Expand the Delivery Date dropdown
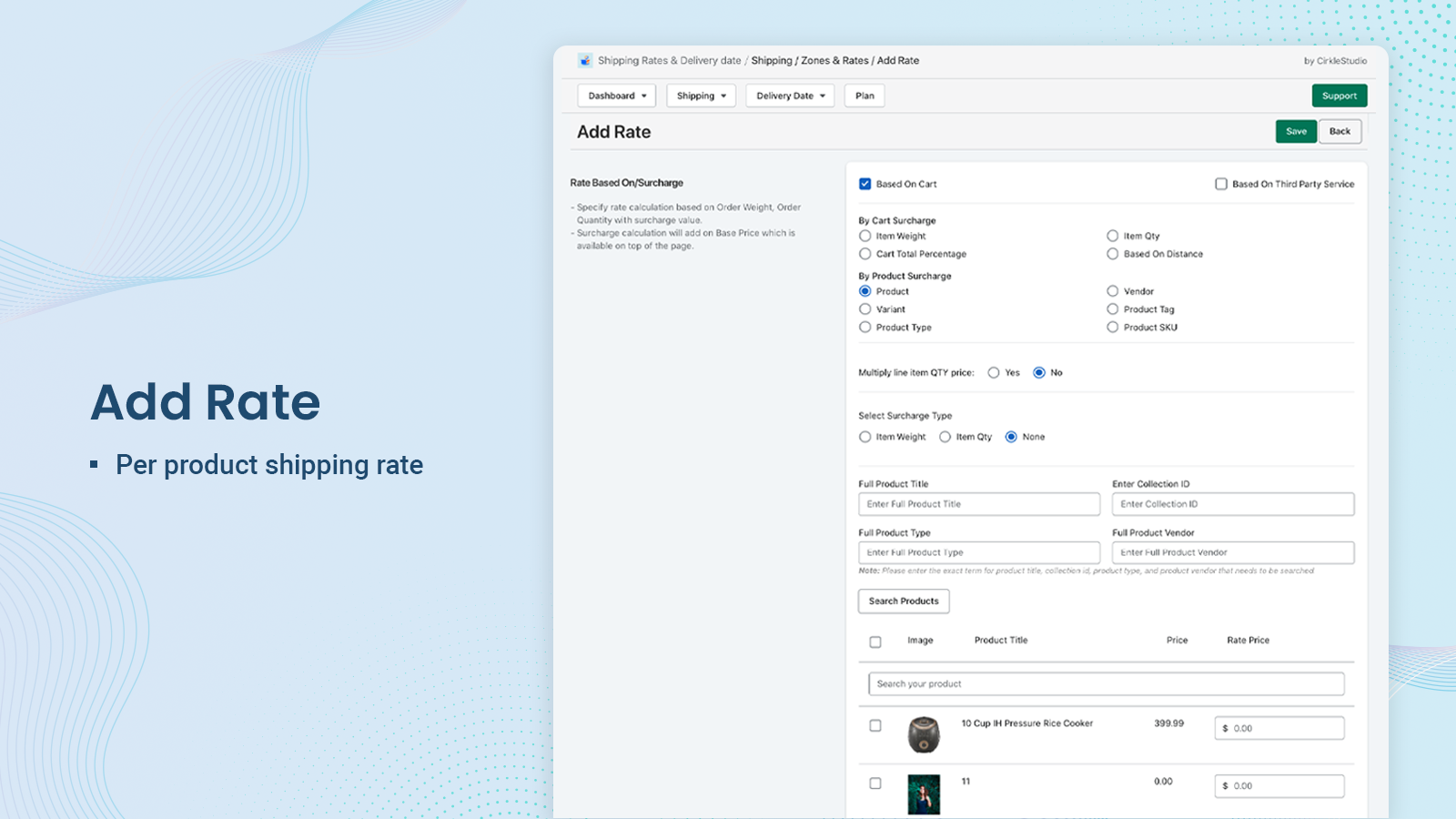The height and width of the screenshot is (819, 1456). pos(790,96)
